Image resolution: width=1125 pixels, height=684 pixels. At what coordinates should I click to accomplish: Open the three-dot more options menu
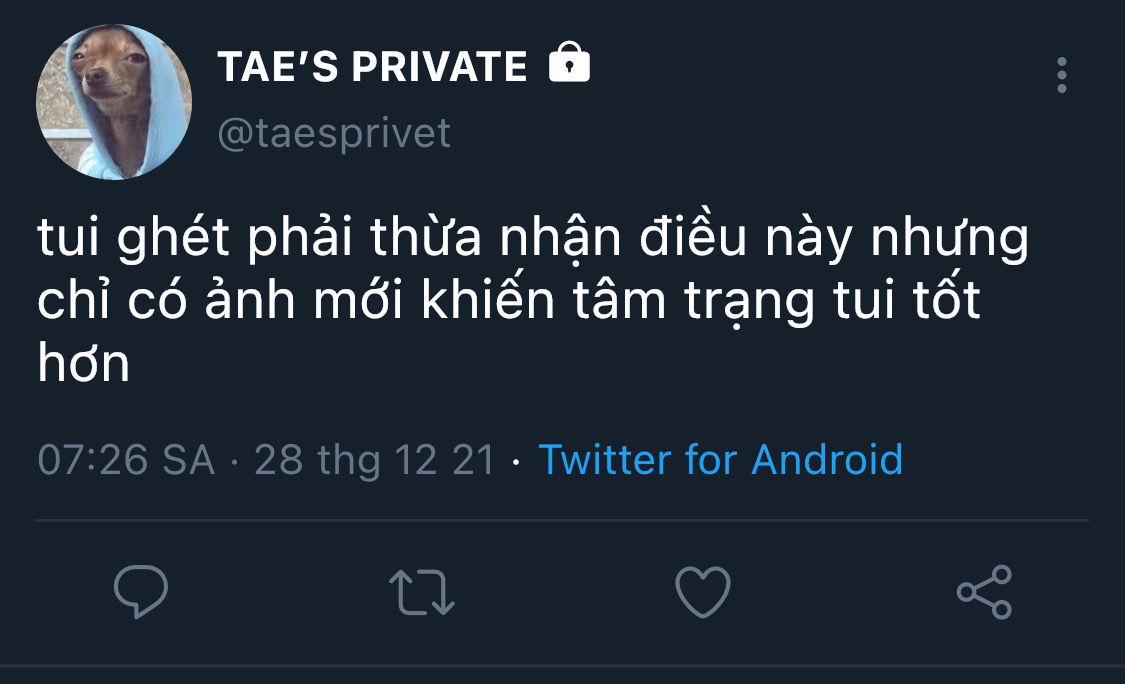click(x=1062, y=75)
